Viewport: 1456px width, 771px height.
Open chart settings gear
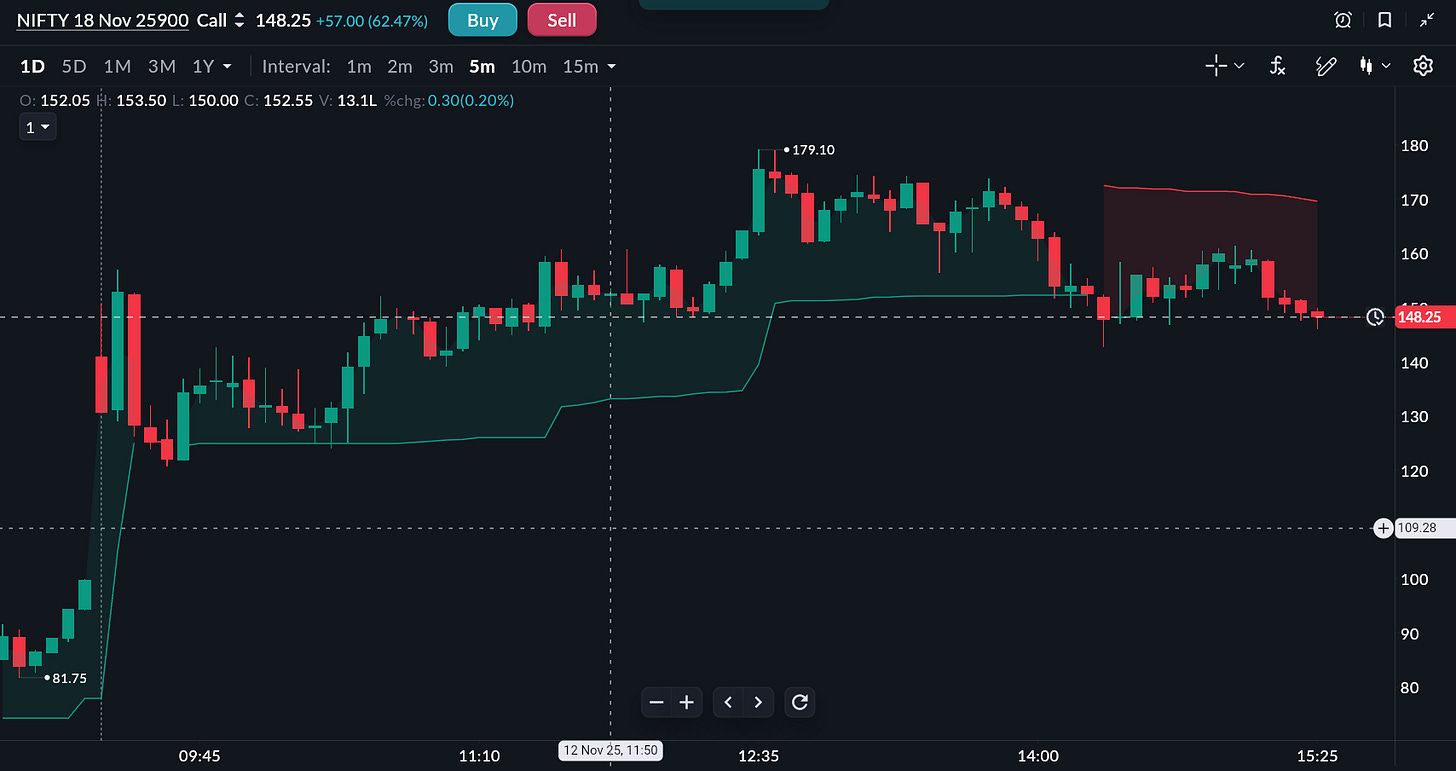point(1423,66)
